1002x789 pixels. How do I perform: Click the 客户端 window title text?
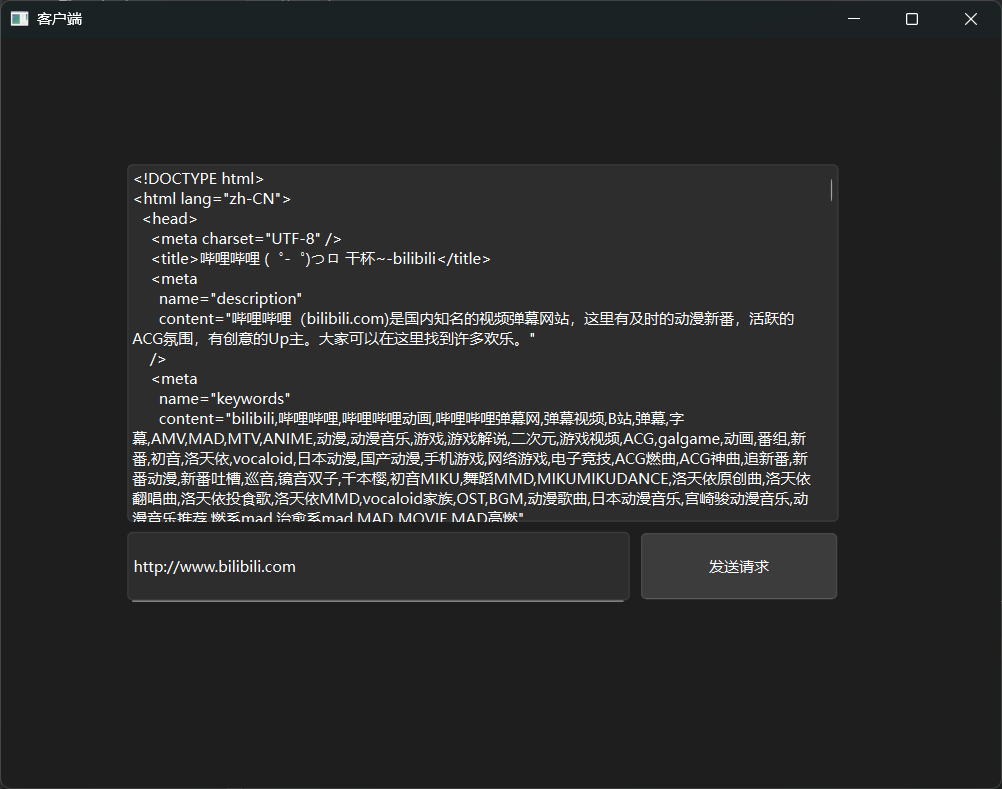(59, 19)
